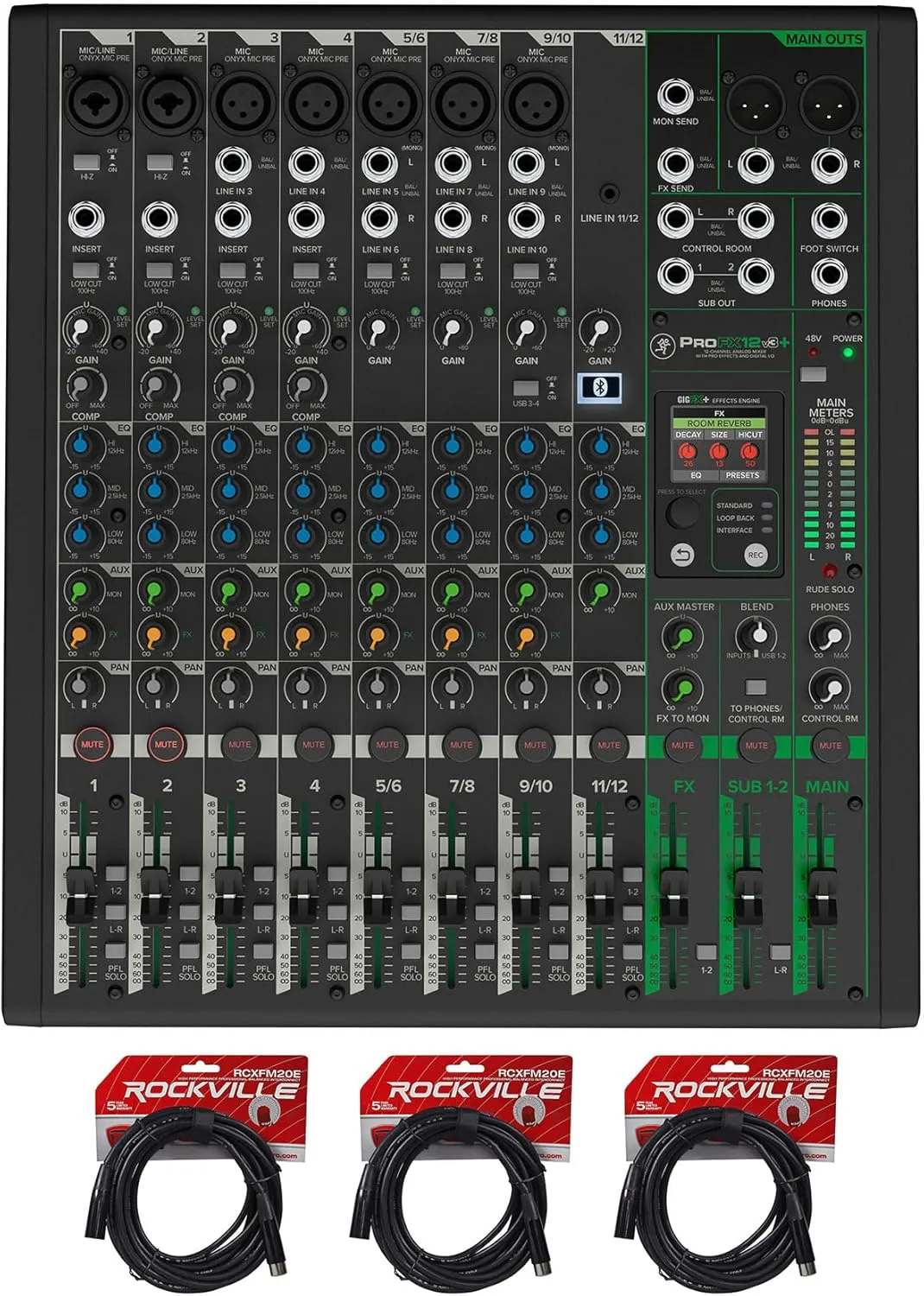Screen dimensions: 924x1296
Task: Click the LINE IN 8 jack
Action: pos(454,219)
